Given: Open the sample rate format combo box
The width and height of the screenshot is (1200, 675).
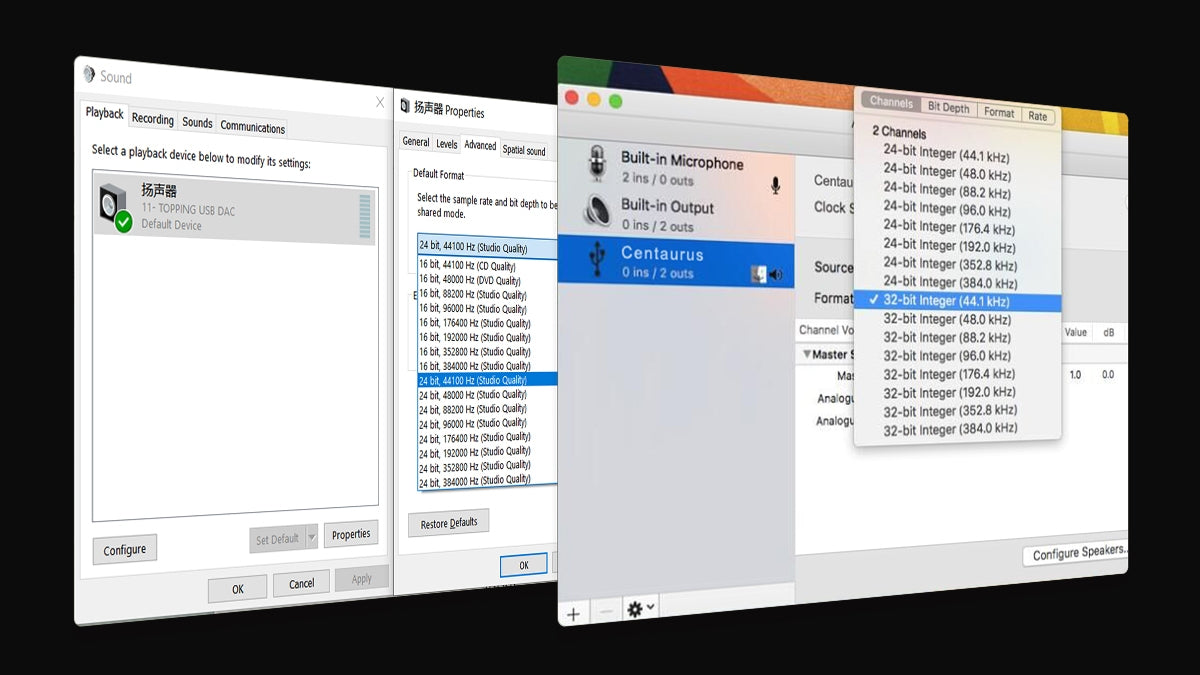Looking at the screenshot, I should coord(486,245).
